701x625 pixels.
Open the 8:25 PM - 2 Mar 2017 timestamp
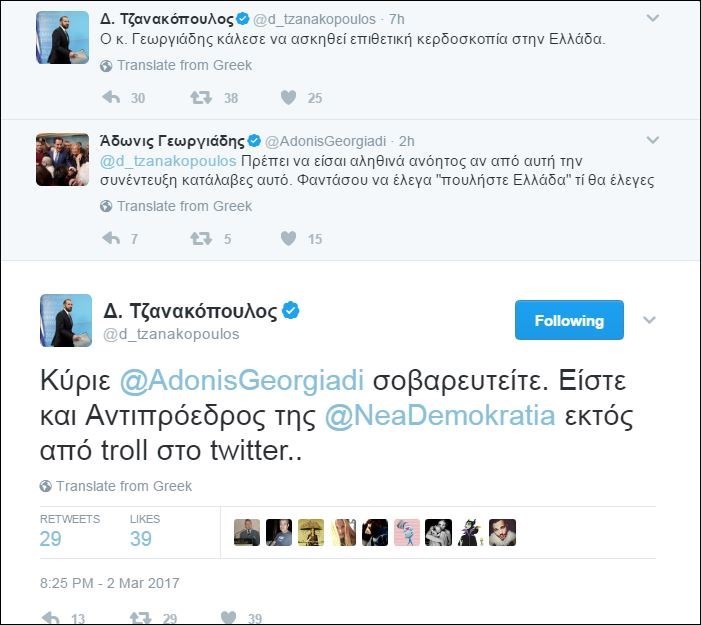coord(109,582)
